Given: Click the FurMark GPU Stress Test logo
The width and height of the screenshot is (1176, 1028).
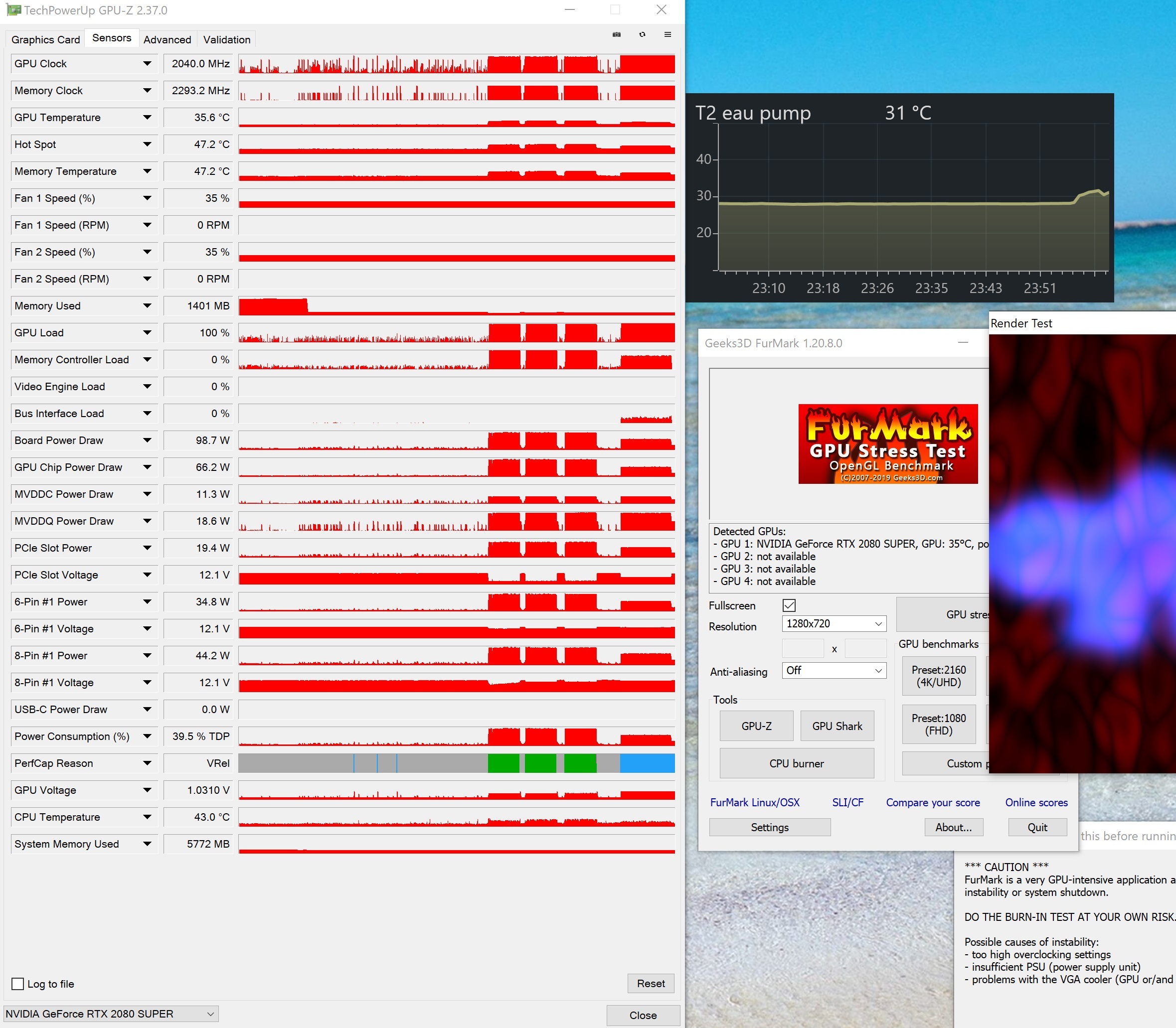Looking at the screenshot, I should pyautogui.click(x=887, y=443).
